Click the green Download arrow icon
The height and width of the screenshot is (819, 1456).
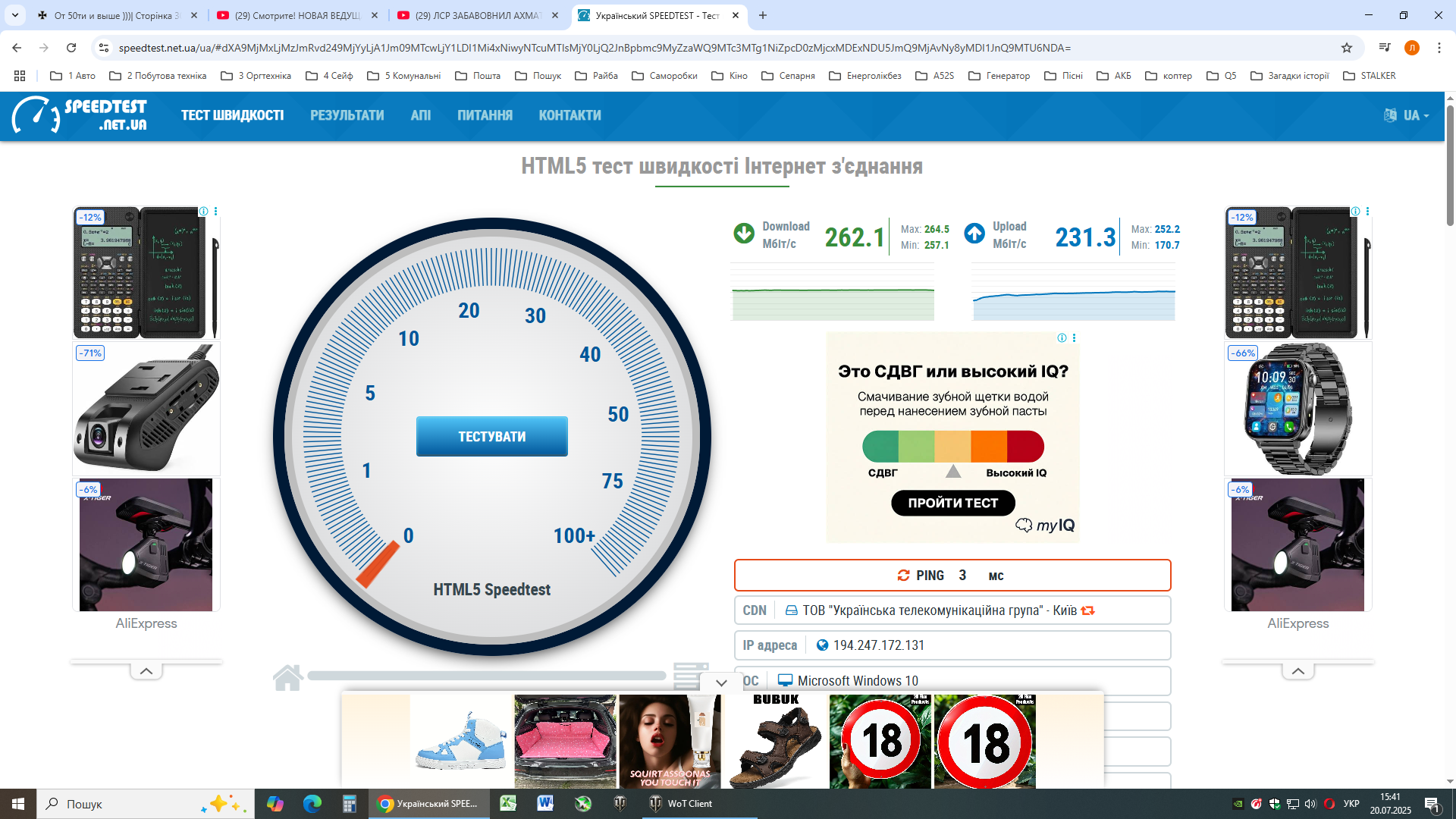coord(744,234)
